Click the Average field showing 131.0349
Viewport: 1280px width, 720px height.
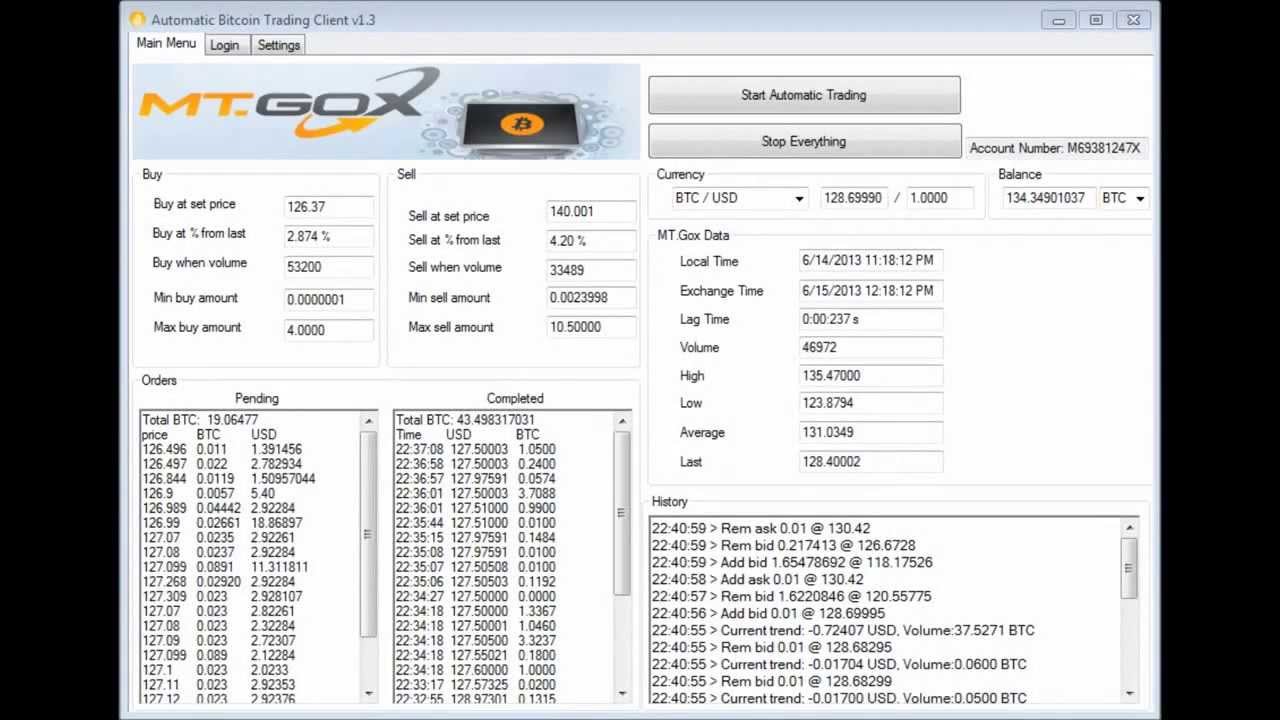pos(870,432)
